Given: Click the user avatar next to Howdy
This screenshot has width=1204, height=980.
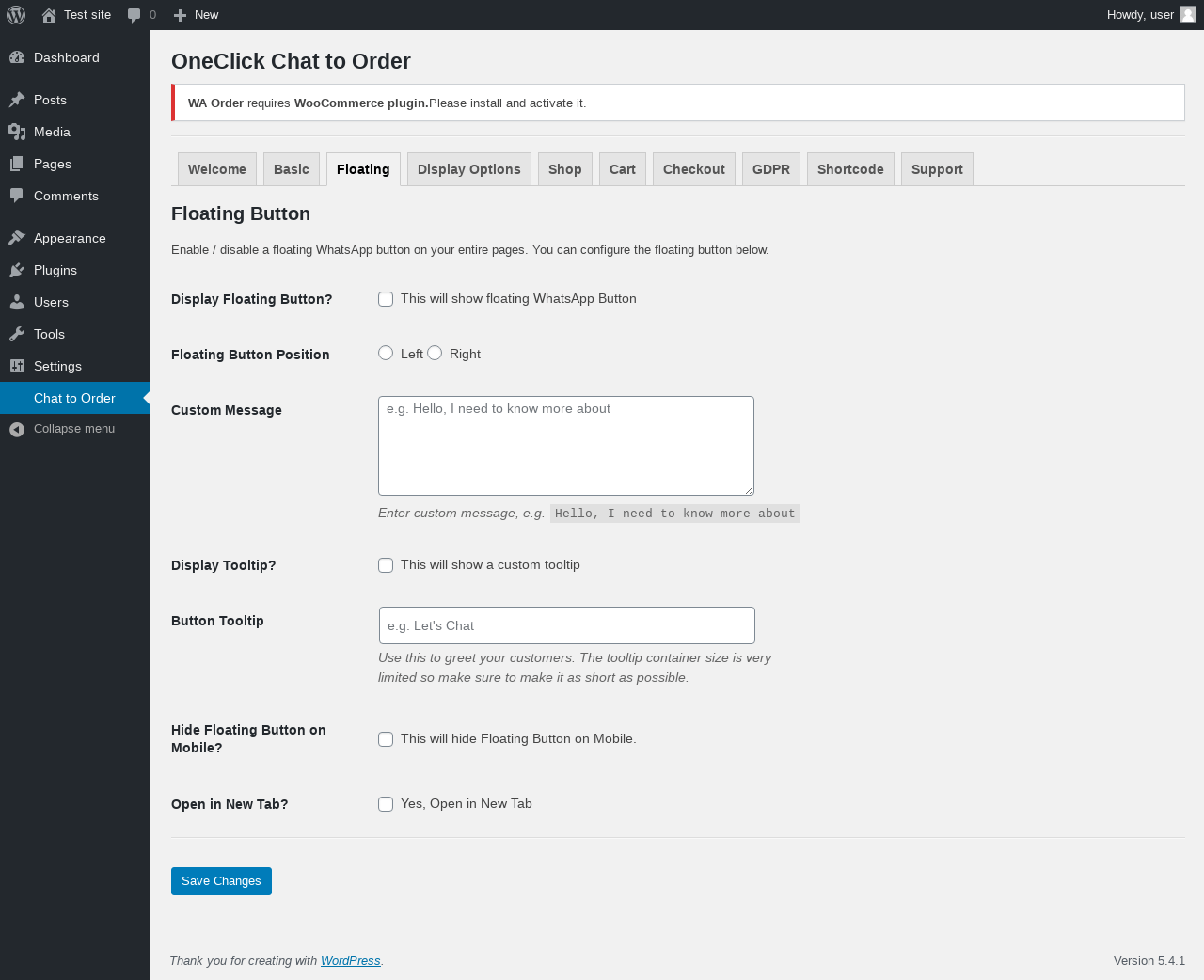Looking at the screenshot, I should [x=1188, y=15].
